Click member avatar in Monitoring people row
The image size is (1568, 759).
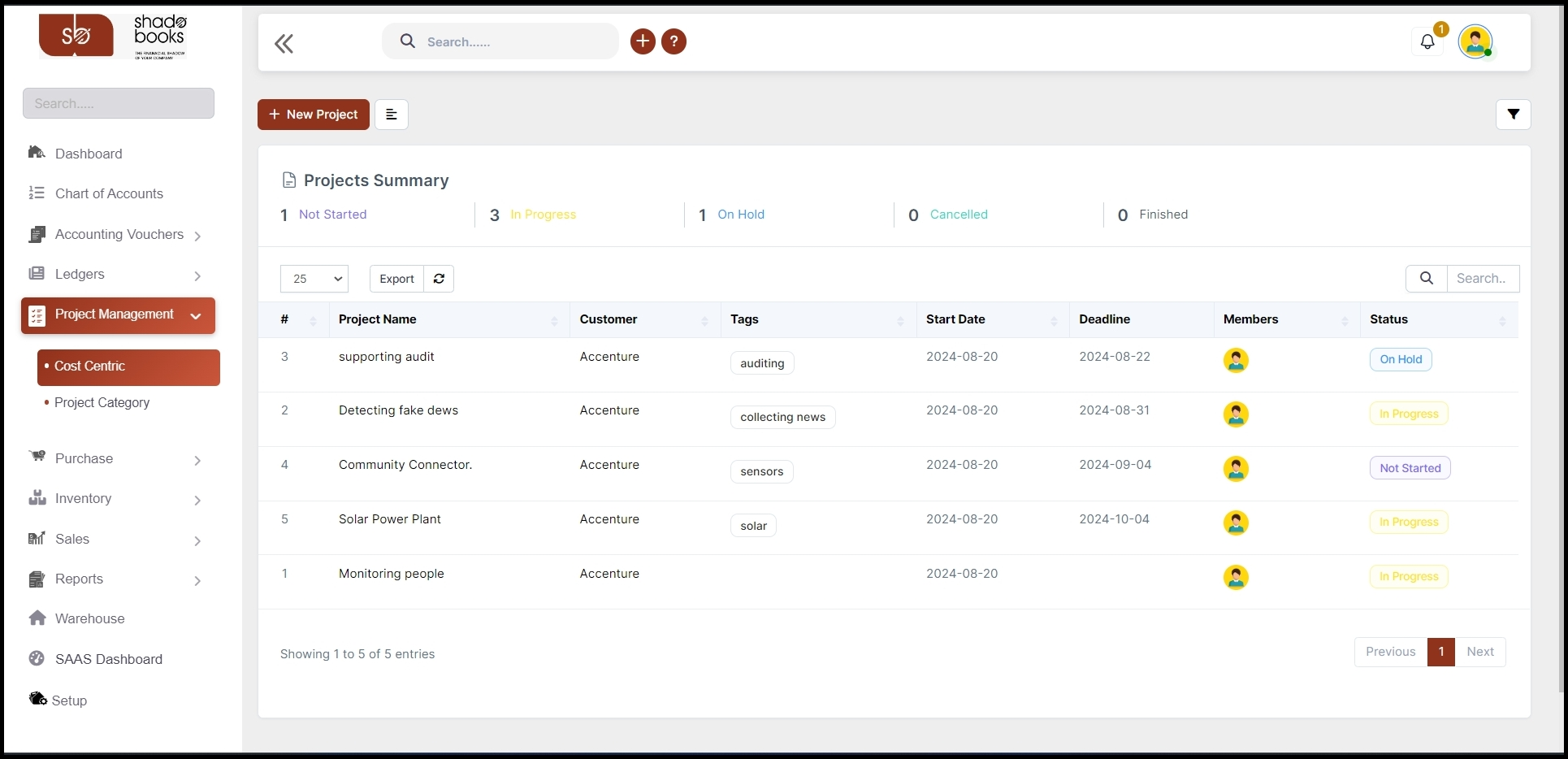click(x=1236, y=577)
